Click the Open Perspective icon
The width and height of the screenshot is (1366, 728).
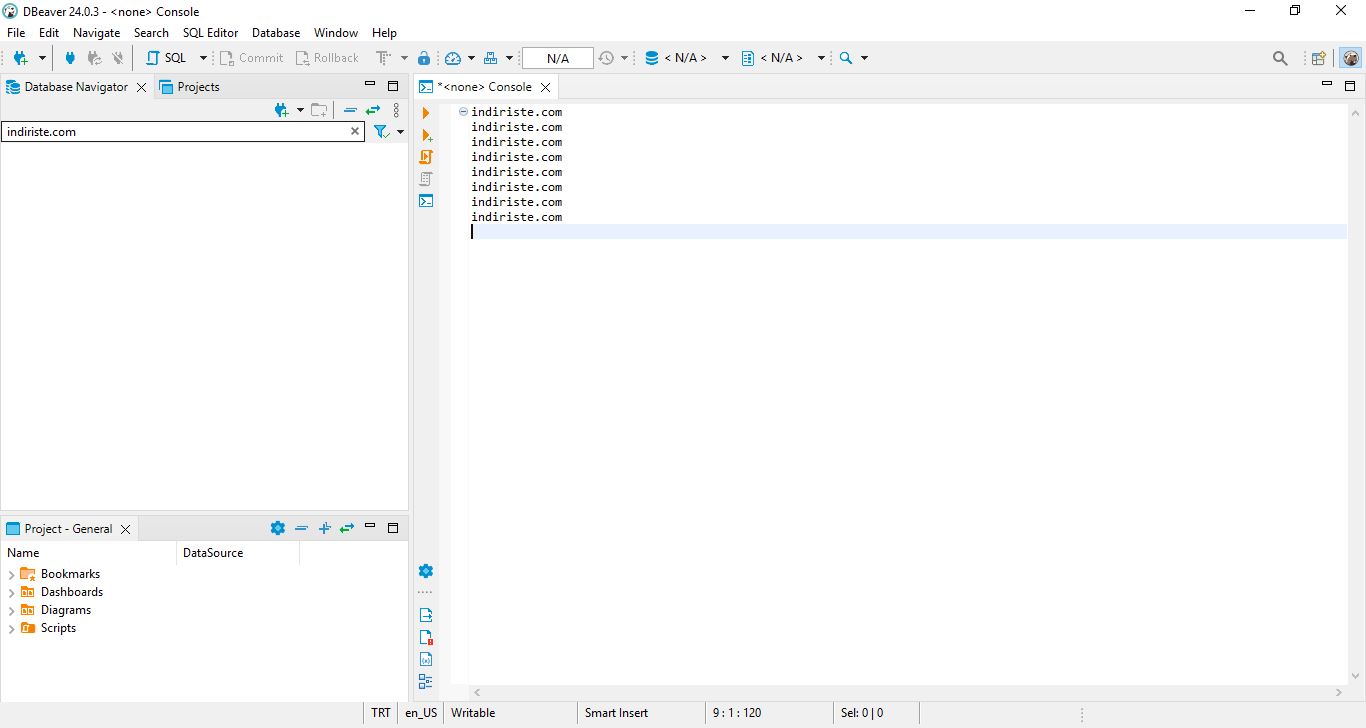coord(1319,58)
